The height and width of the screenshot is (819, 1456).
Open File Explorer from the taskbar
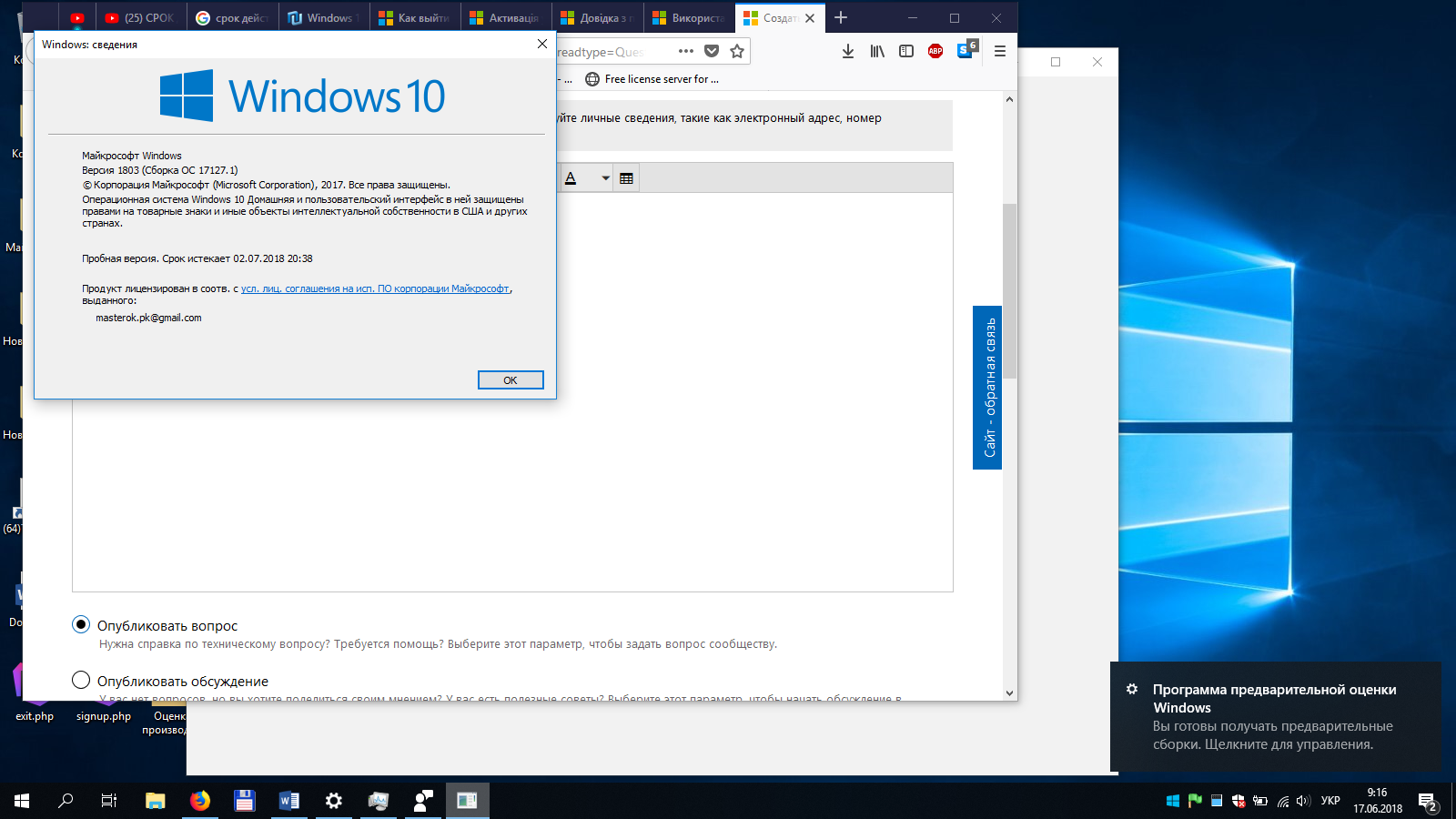click(x=156, y=801)
